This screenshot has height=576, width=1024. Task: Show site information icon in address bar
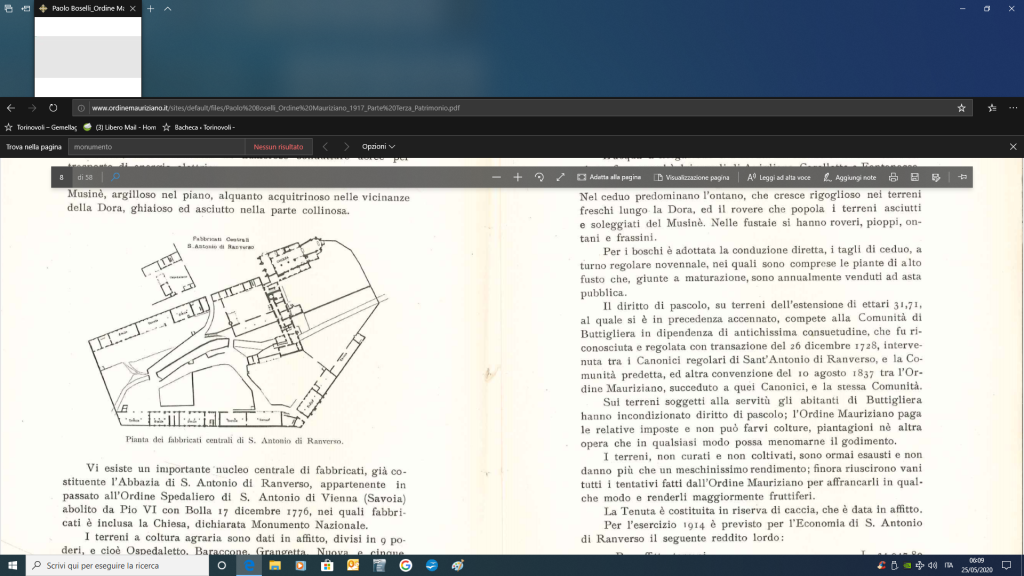(81, 108)
